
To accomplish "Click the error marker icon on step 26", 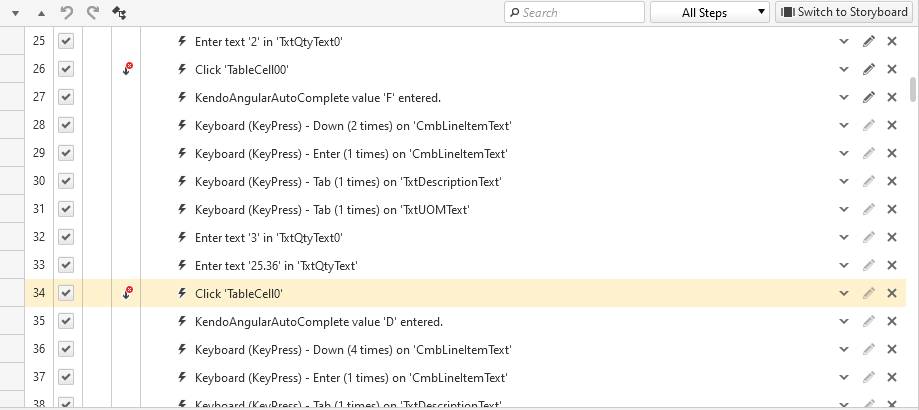I will coord(127,69).
